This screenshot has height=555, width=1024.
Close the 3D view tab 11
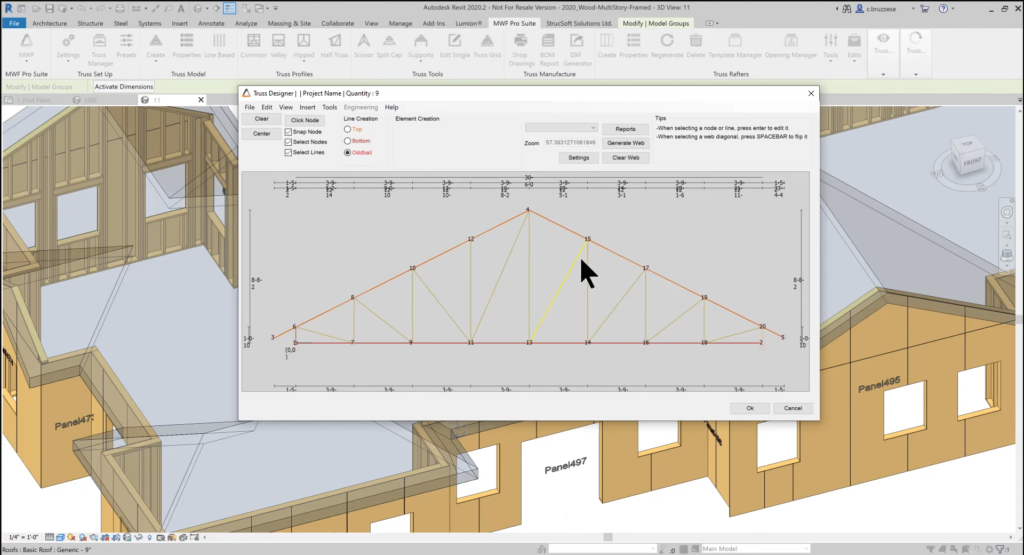point(201,100)
